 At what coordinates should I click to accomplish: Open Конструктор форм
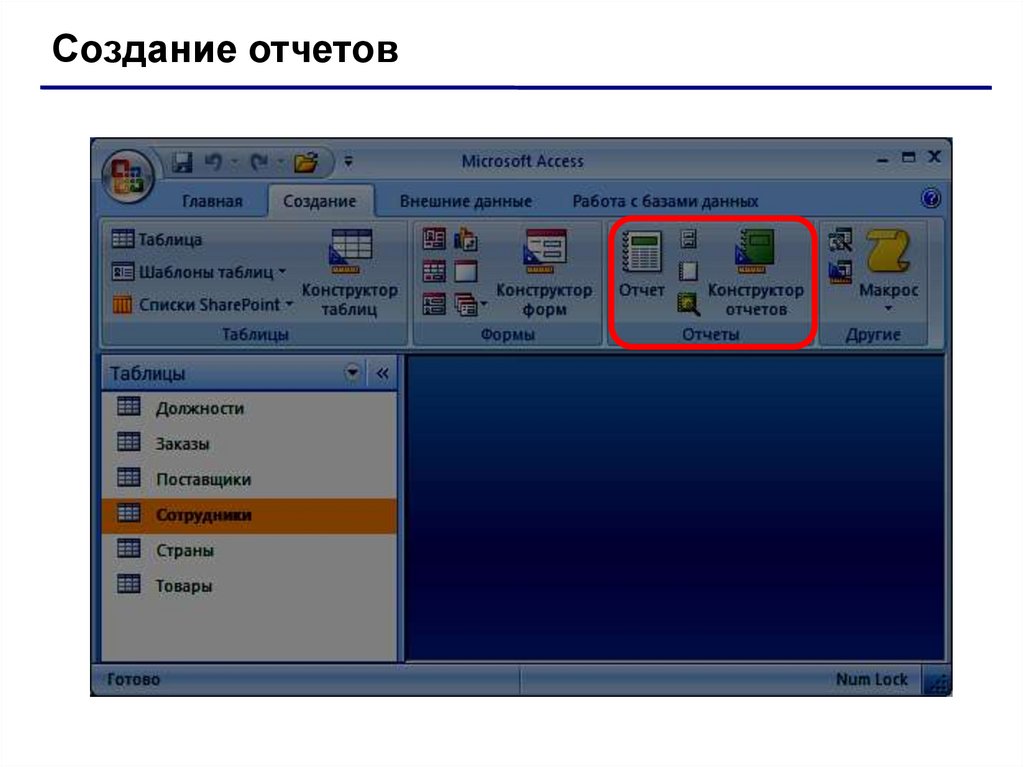(x=544, y=273)
